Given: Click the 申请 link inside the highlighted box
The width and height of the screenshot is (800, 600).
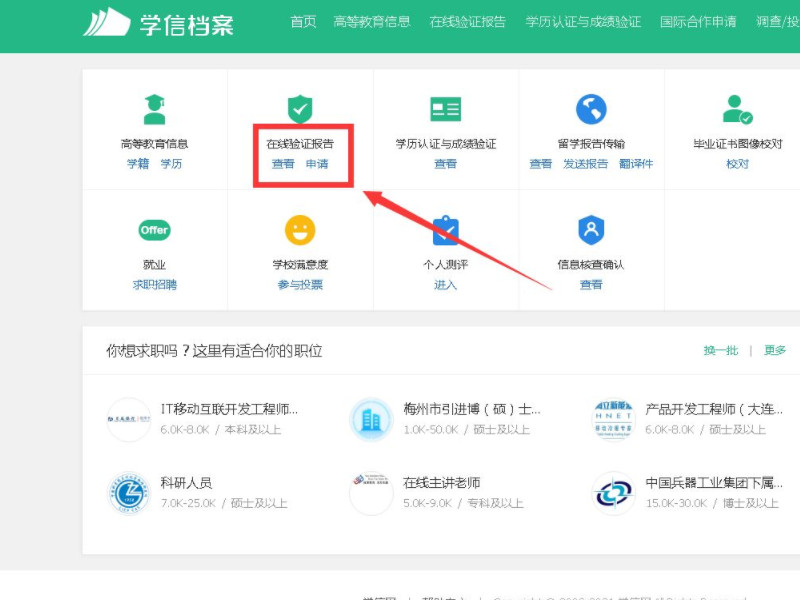Looking at the screenshot, I should click(x=317, y=164).
